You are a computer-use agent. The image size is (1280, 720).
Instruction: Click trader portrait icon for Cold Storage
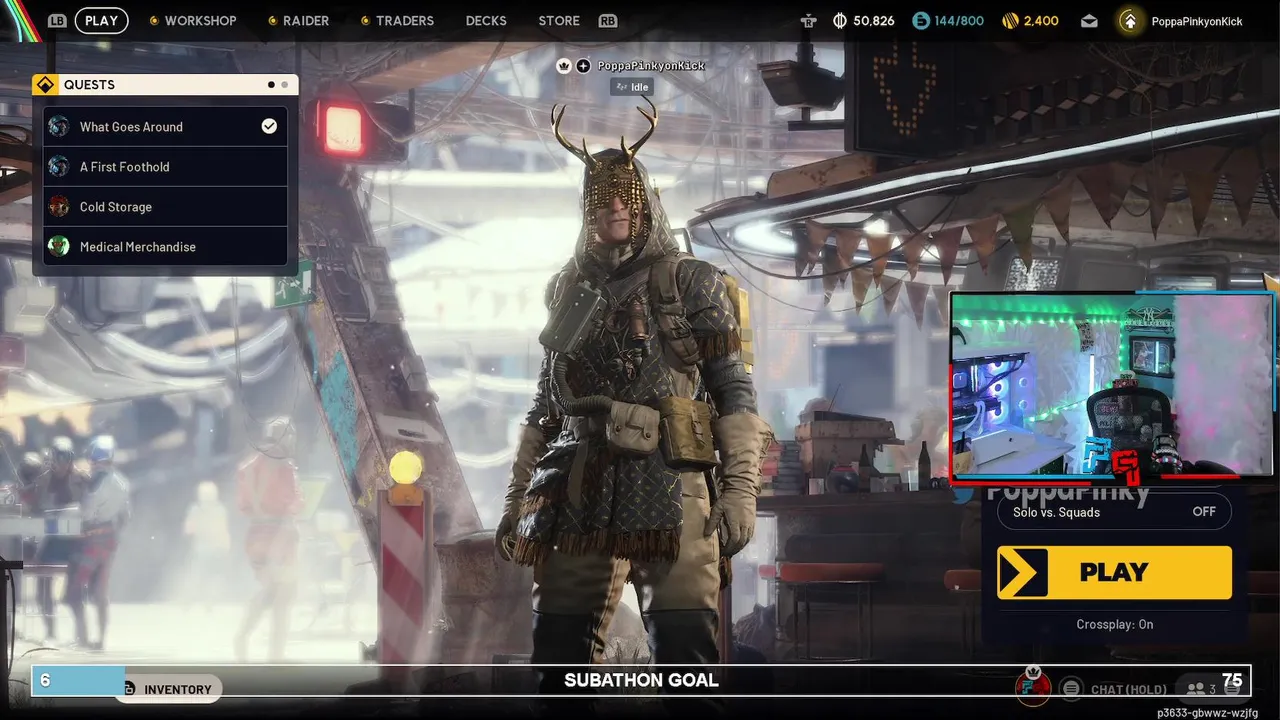click(59, 207)
